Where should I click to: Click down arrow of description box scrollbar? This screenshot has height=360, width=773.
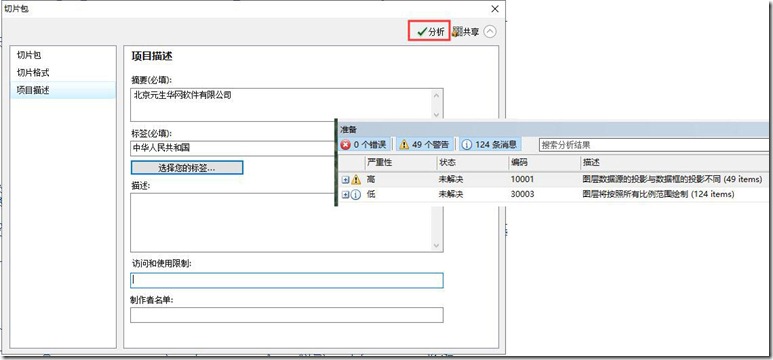click(x=436, y=245)
